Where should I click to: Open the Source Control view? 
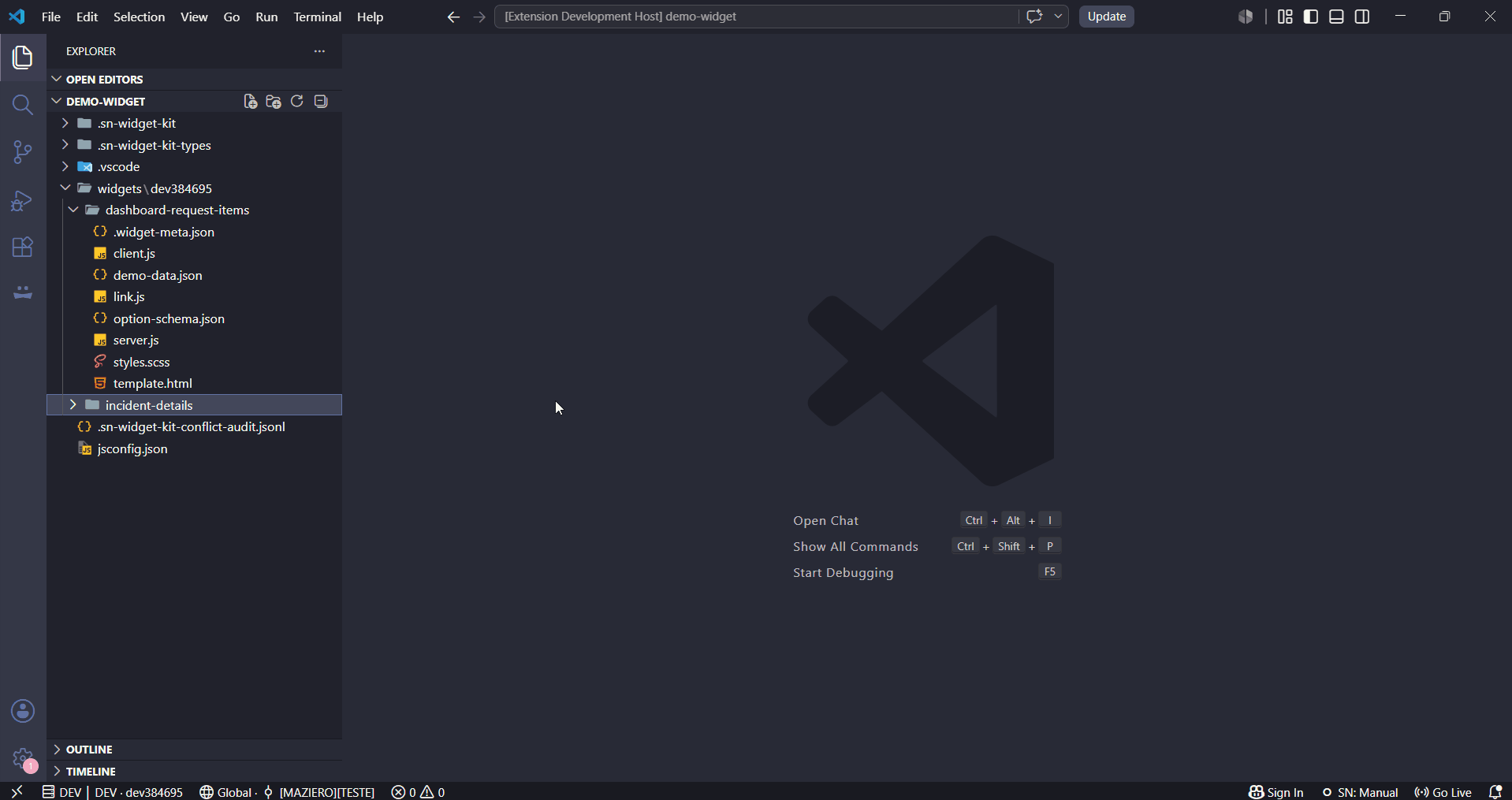pyautogui.click(x=23, y=152)
